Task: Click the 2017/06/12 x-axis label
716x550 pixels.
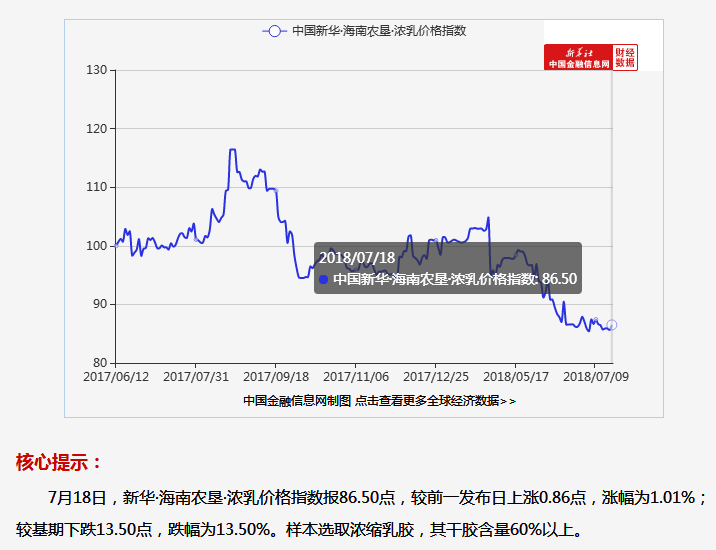Action: [116, 377]
